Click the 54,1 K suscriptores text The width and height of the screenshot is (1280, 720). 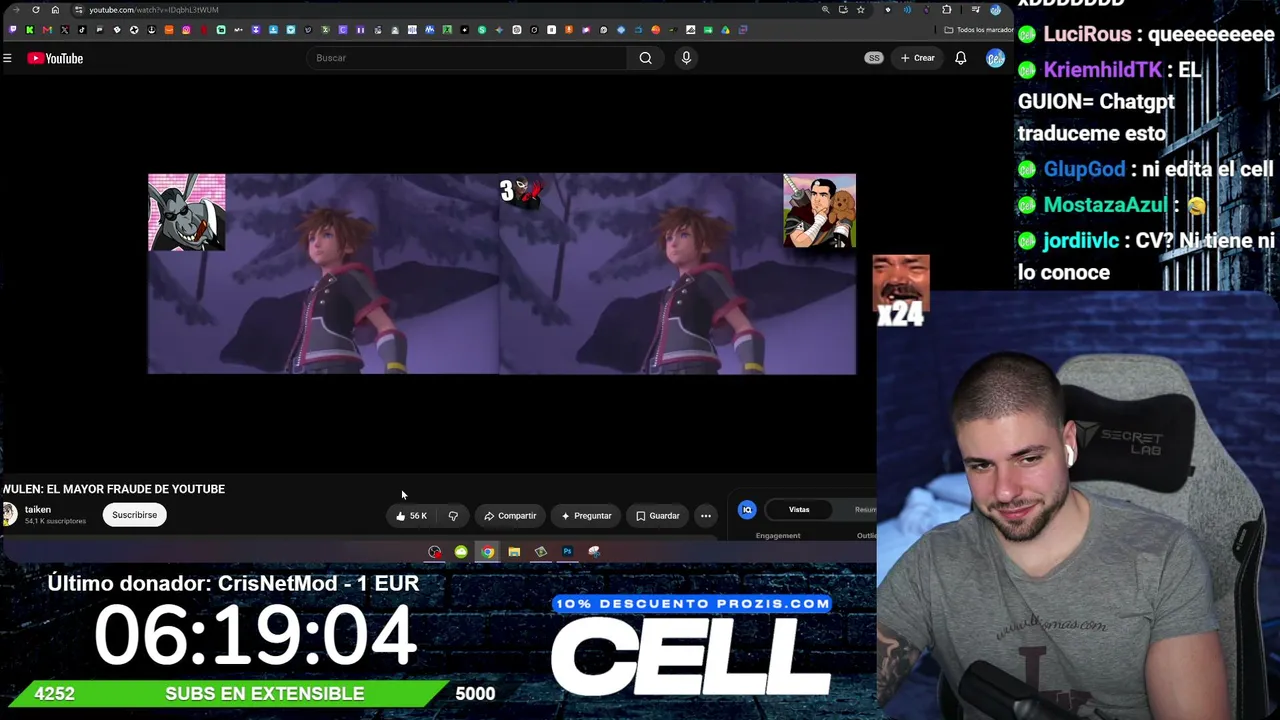pyautogui.click(x=55, y=522)
